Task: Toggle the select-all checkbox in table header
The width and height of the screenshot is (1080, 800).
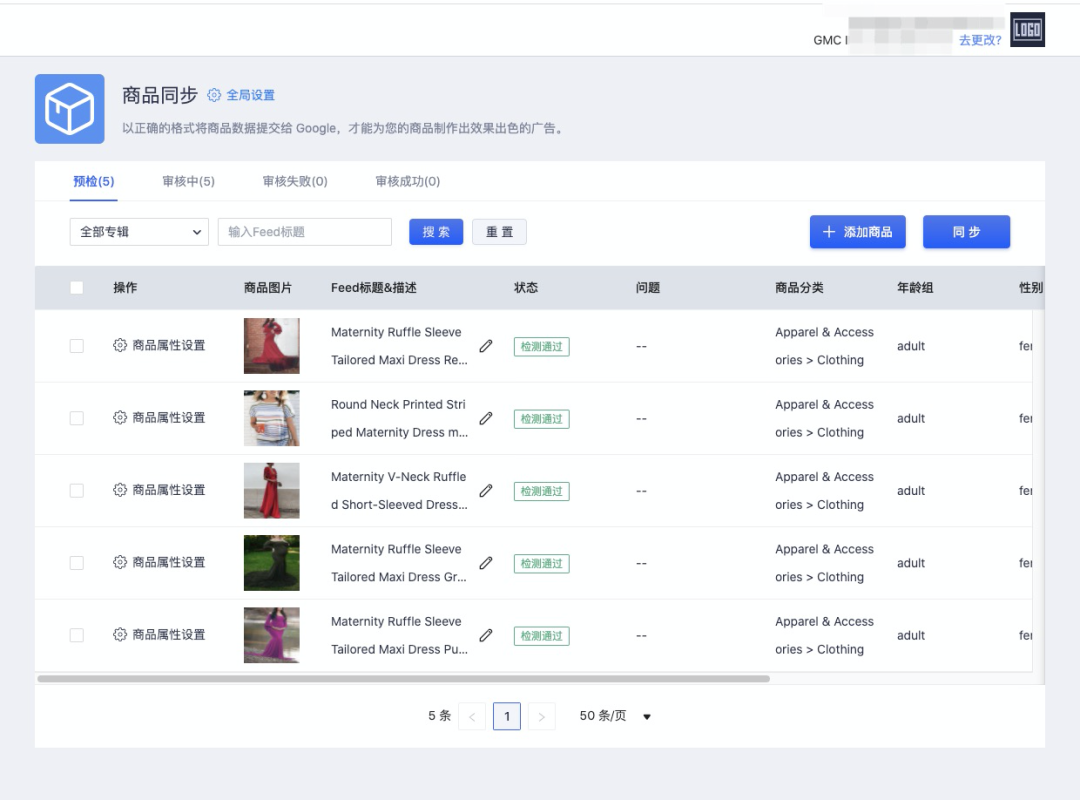Action: (77, 288)
